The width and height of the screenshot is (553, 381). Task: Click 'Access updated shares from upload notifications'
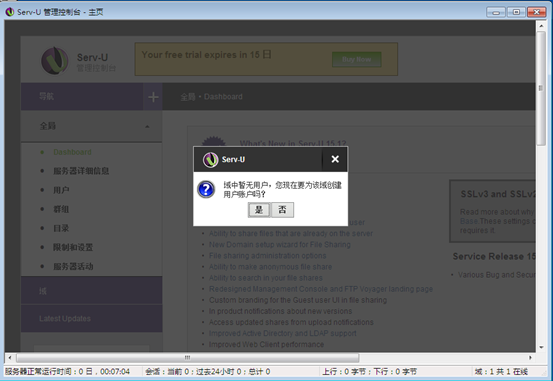tap(291, 322)
